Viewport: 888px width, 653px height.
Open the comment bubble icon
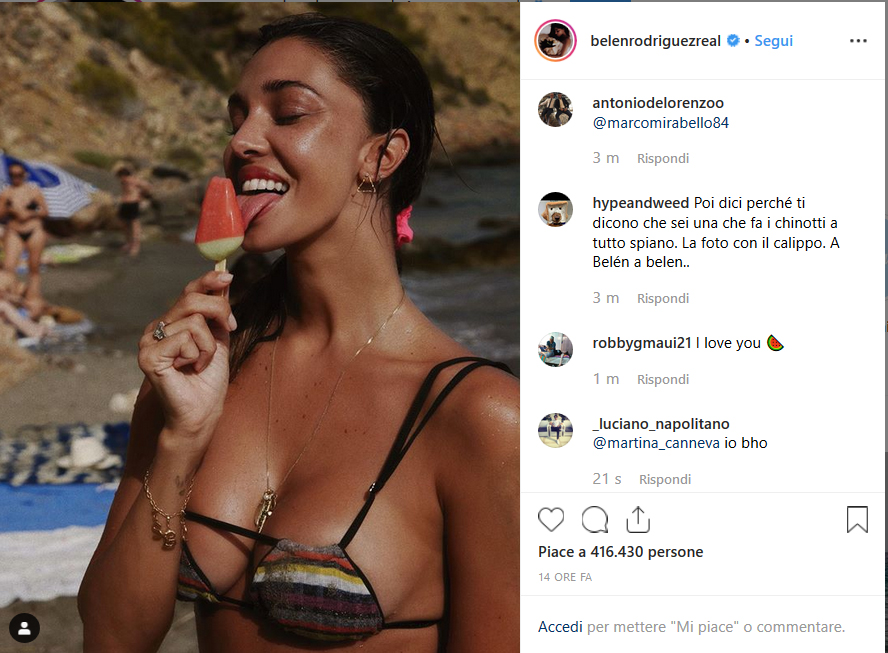coord(595,519)
